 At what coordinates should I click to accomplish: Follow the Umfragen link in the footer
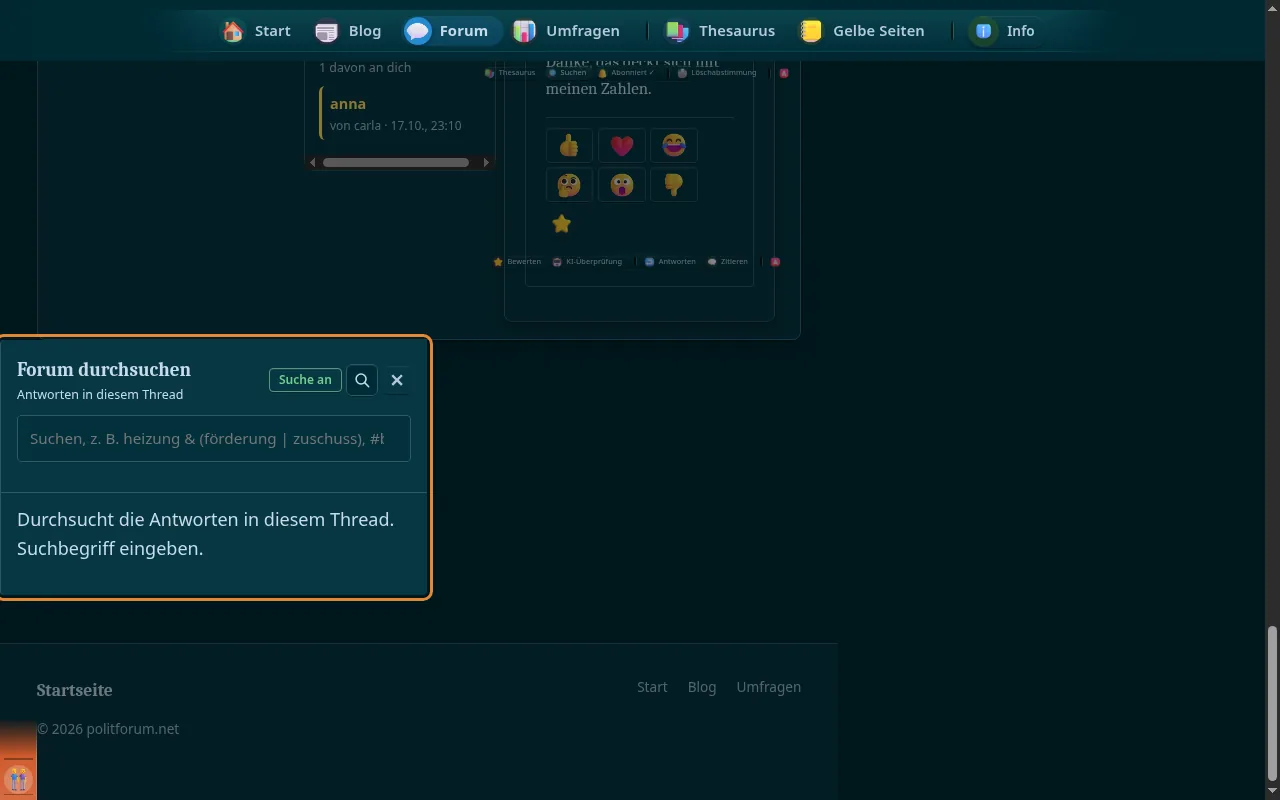[x=769, y=687]
